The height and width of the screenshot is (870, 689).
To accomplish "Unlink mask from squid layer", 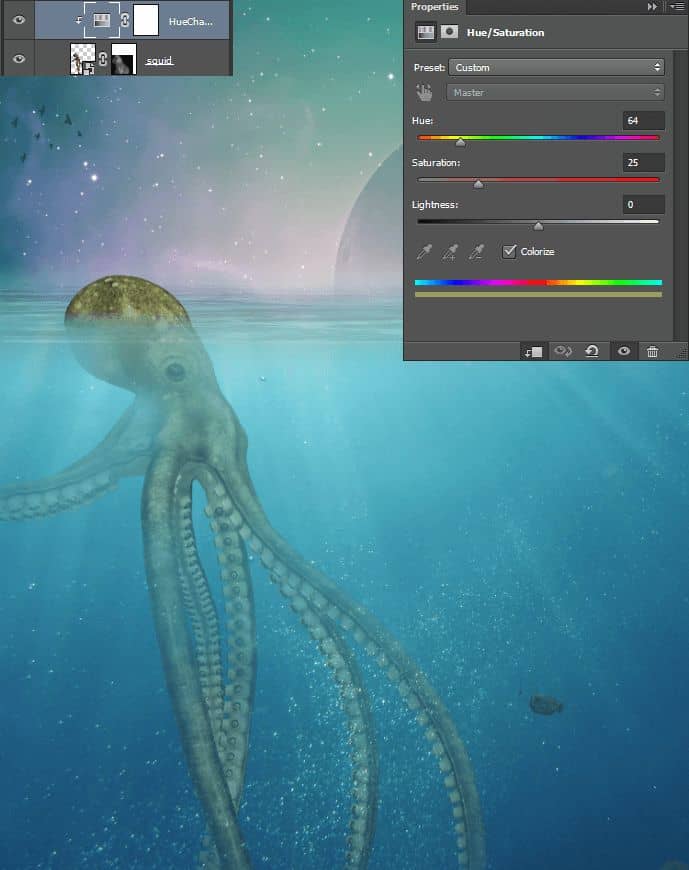I will coord(103,59).
